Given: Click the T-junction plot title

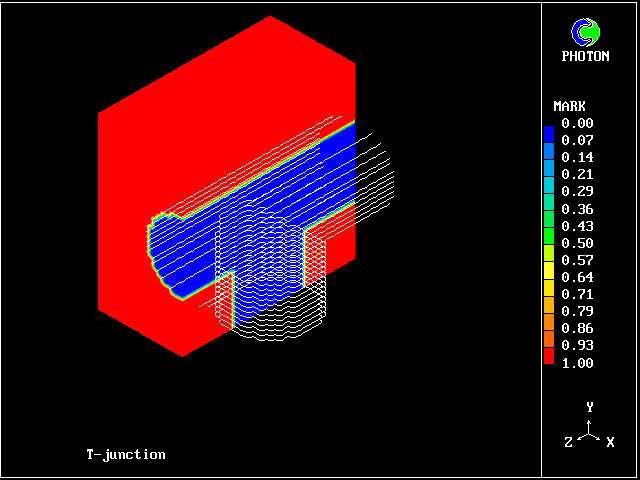Looking at the screenshot, I should [x=126, y=454].
